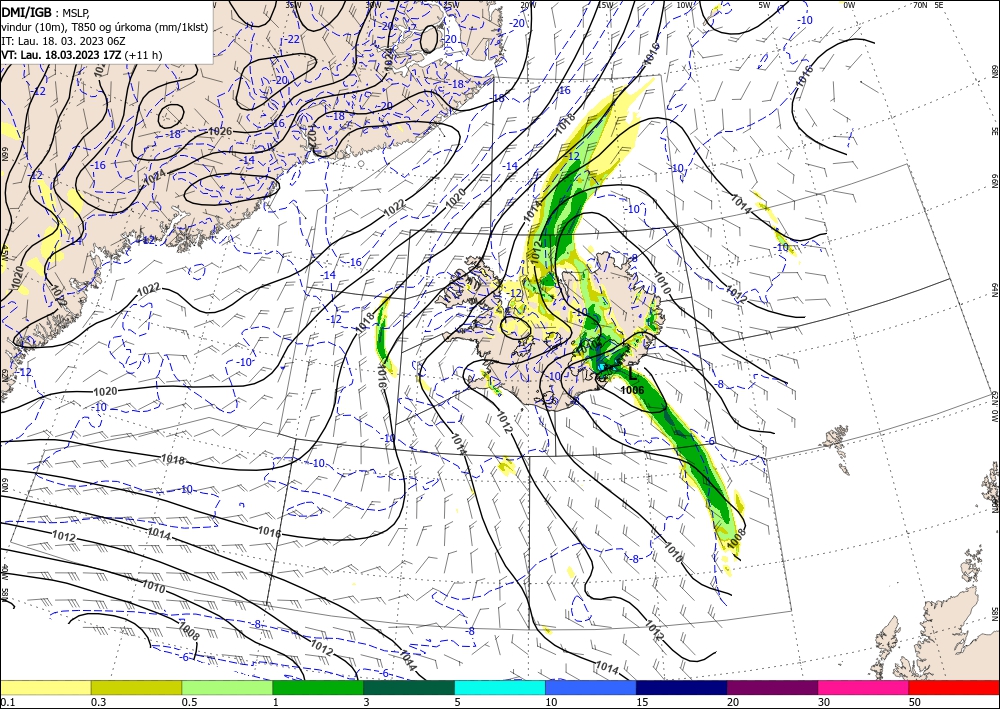This screenshot has width=1000, height=709.
Task: Click the red 50 mm legend swatch
Action: [954, 687]
